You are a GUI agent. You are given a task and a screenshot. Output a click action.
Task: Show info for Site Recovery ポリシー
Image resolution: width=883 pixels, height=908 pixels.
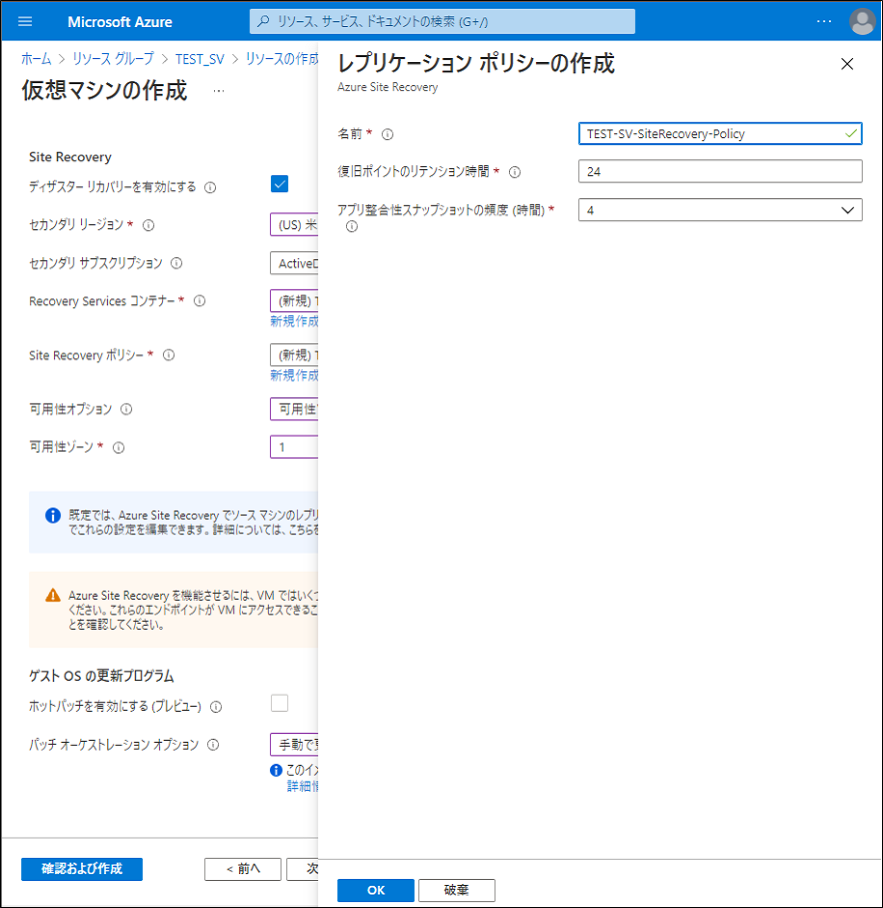pyautogui.click(x=168, y=355)
